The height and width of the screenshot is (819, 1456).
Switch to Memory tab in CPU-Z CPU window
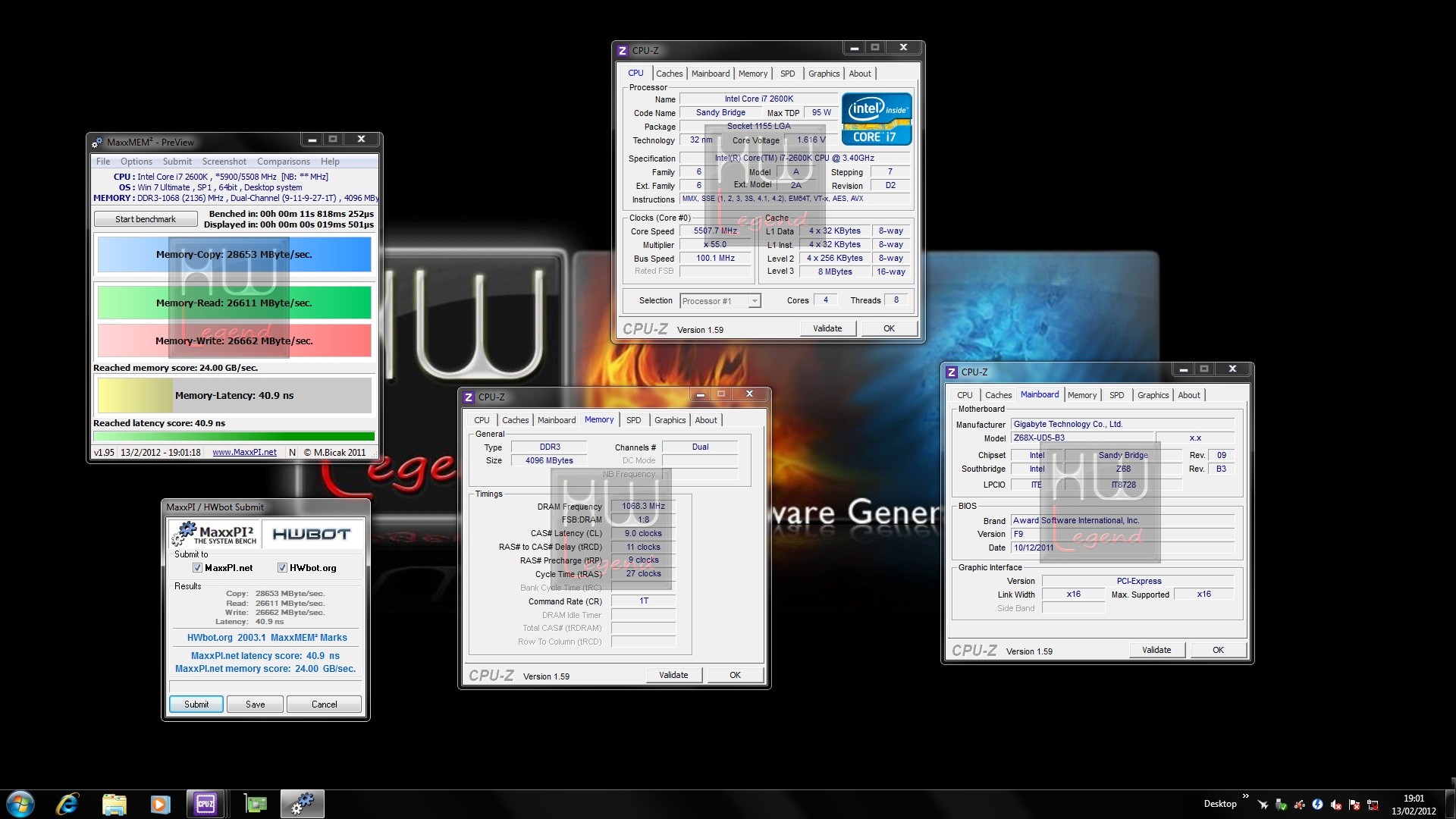tap(753, 74)
